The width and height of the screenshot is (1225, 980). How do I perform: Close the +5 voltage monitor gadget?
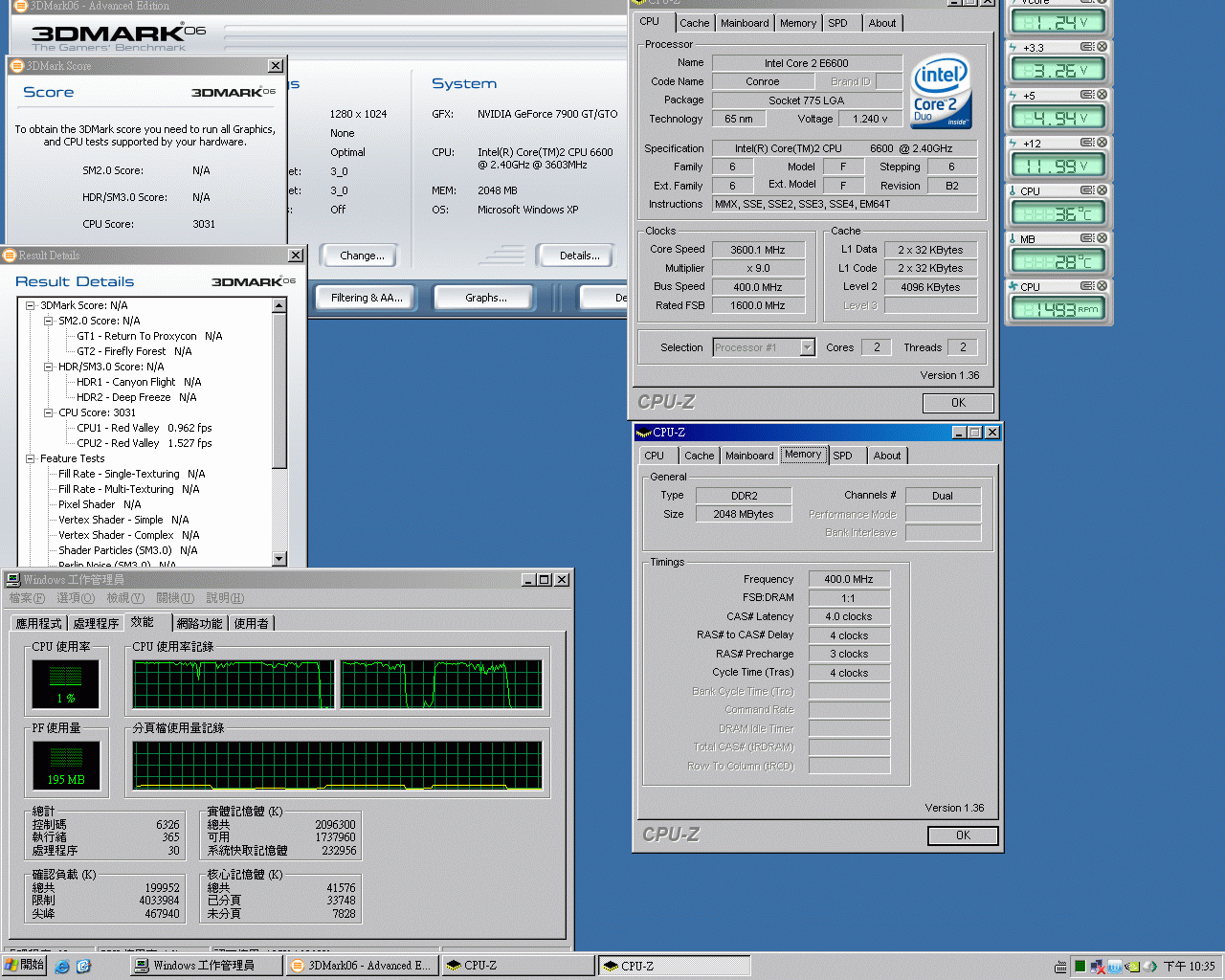click(x=1102, y=95)
